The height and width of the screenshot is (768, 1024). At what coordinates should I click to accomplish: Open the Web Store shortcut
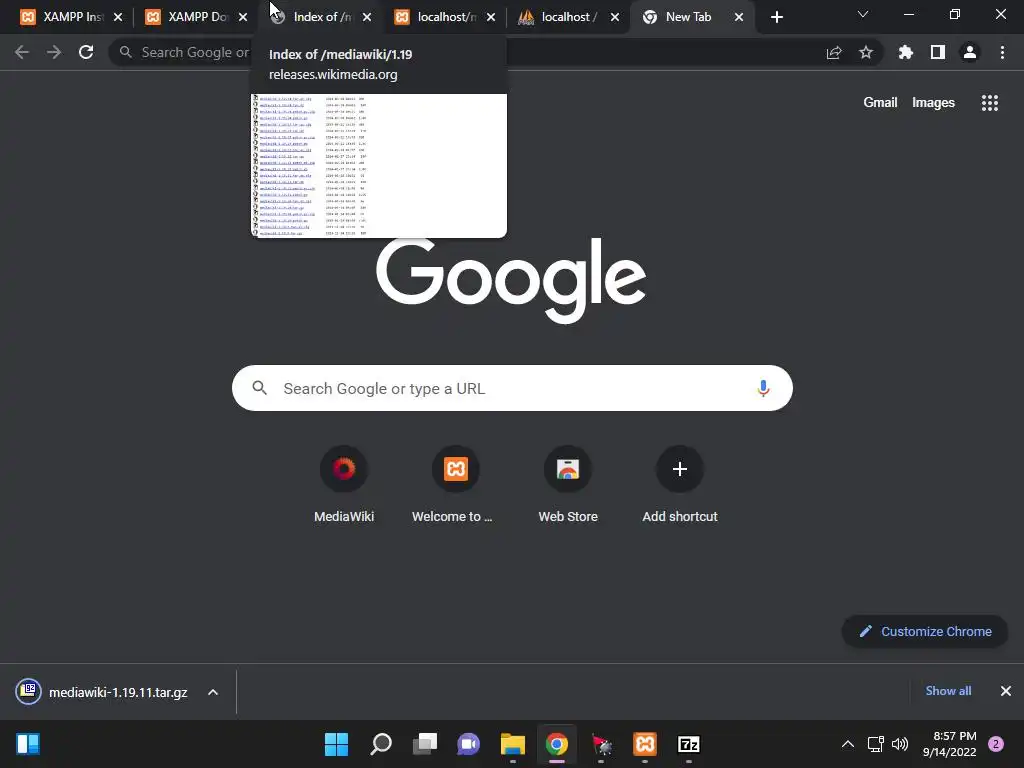click(x=568, y=485)
